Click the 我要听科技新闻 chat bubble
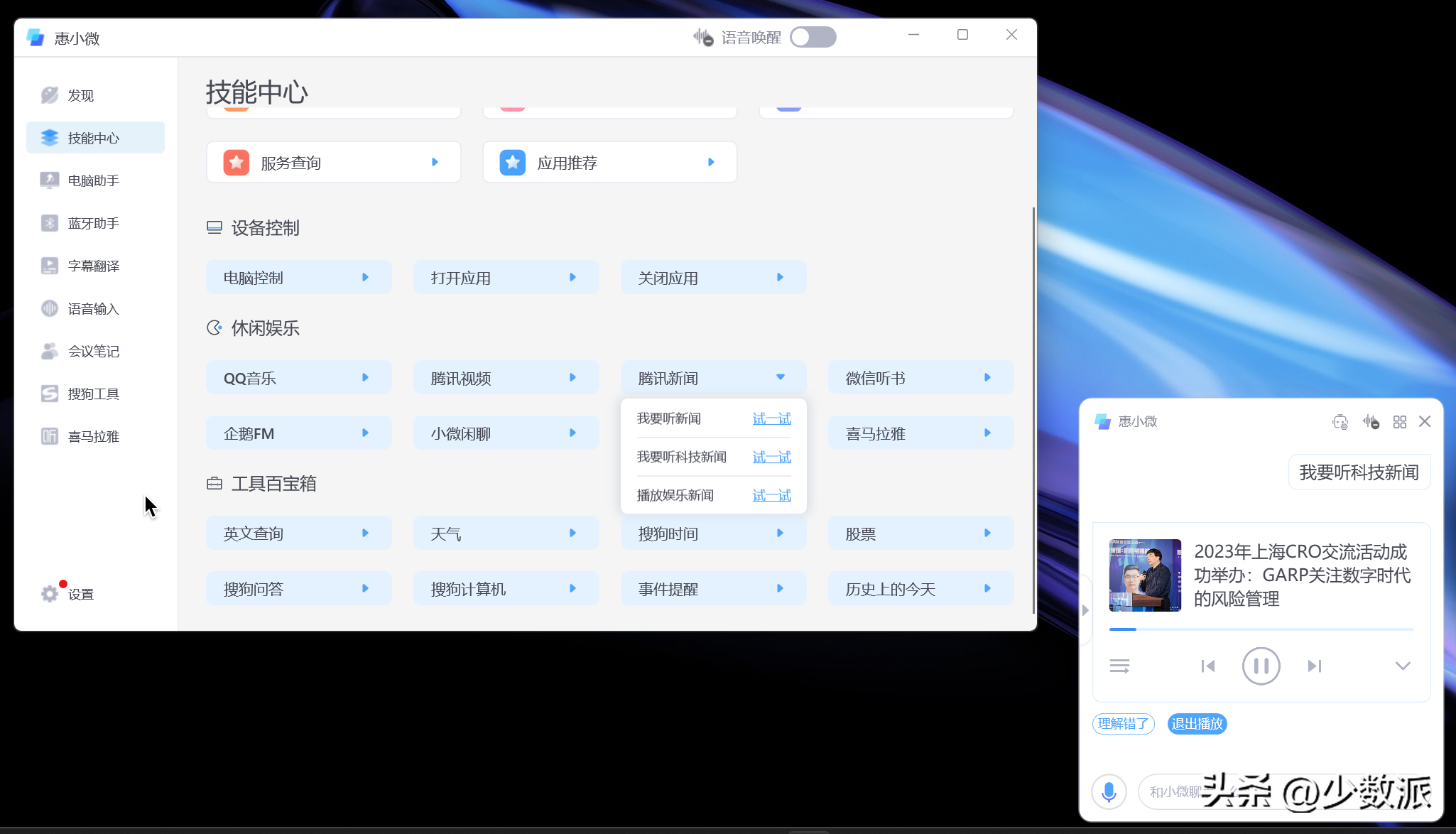The width and height of the screenshot is (1456, 834). (1359, 472)
